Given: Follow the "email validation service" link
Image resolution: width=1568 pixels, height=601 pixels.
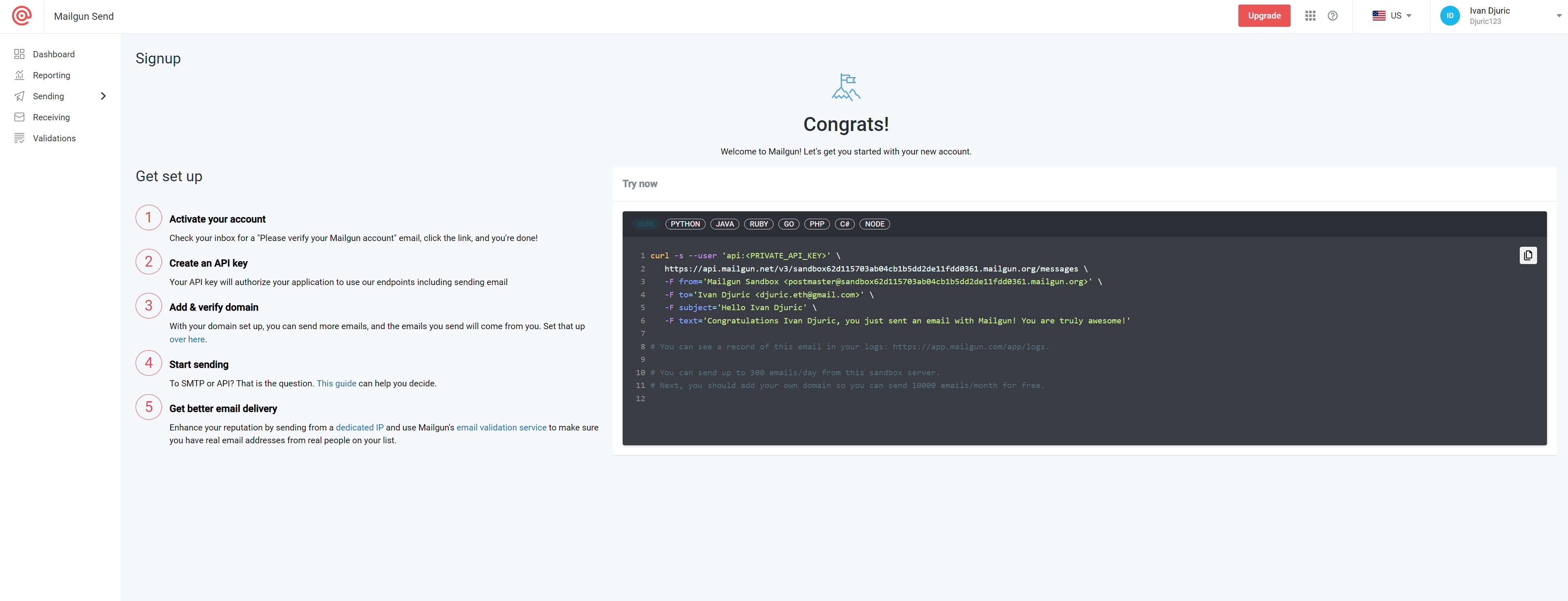Looking at the screenshot, I should tap(501, 427).
